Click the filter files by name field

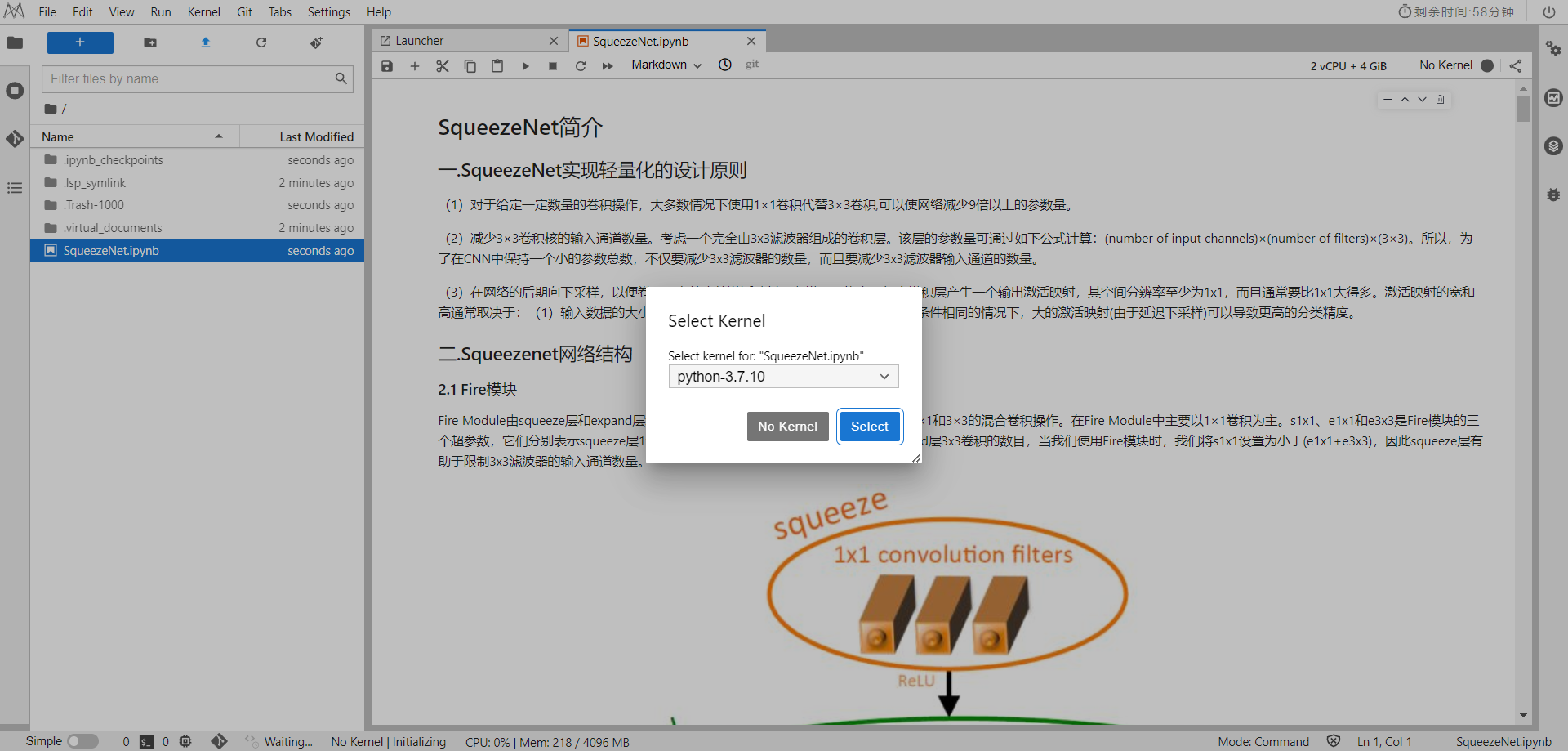[x=196, y=78]
